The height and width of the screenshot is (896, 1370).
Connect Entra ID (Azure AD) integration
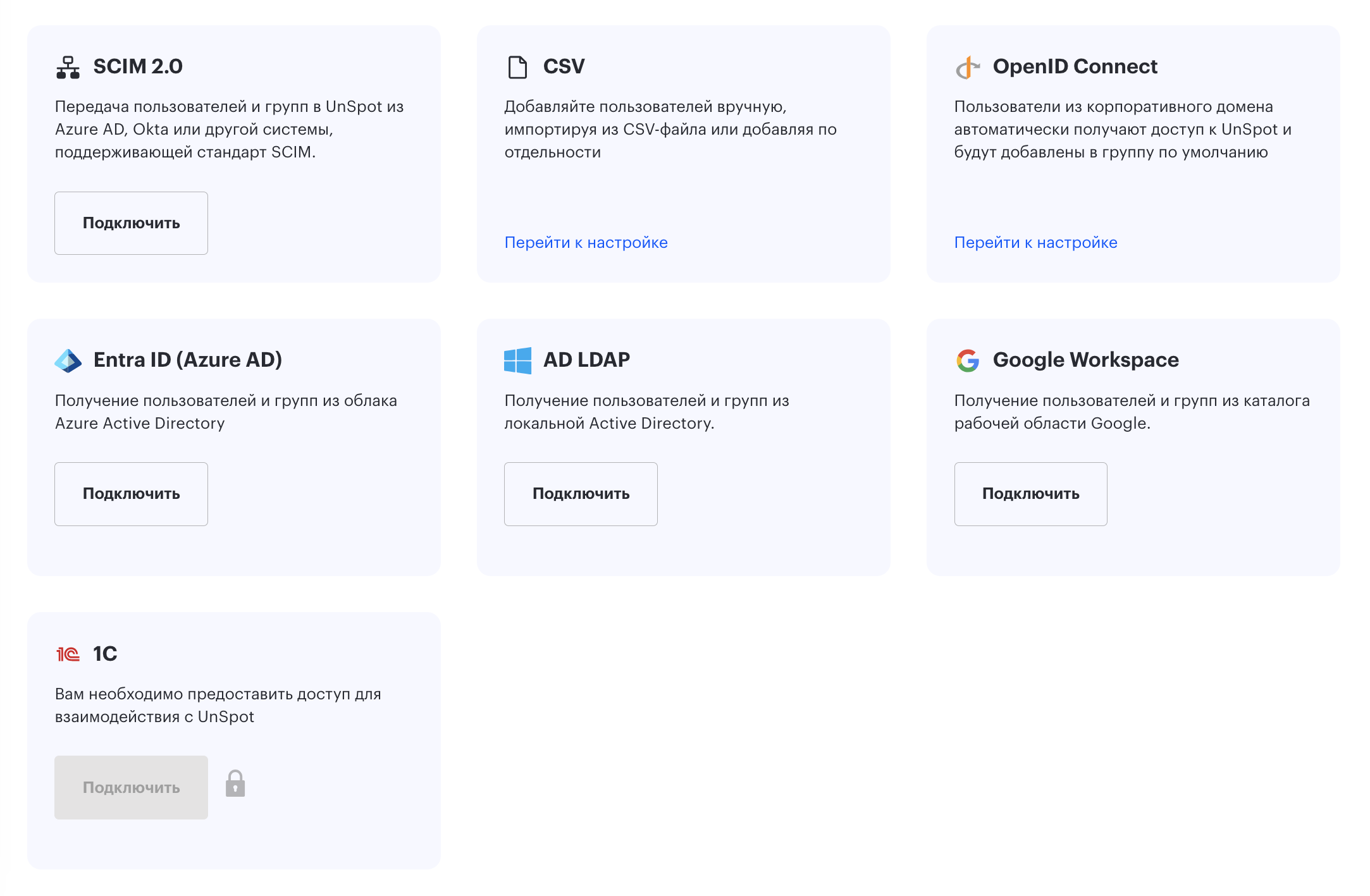pyautogui.click(x=131, y=494)
